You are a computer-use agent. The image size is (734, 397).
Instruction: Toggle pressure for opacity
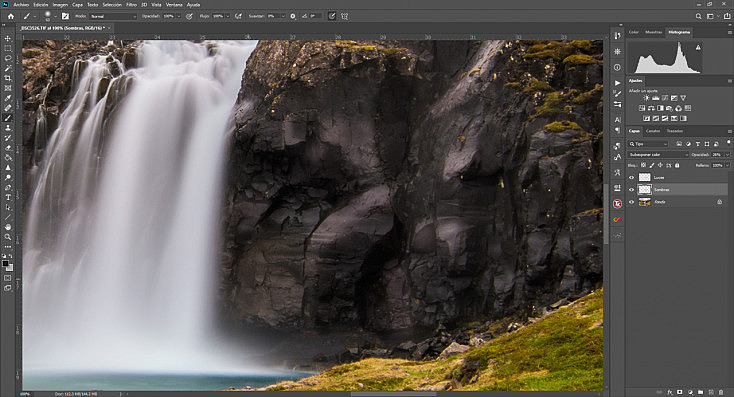(189, 16)
